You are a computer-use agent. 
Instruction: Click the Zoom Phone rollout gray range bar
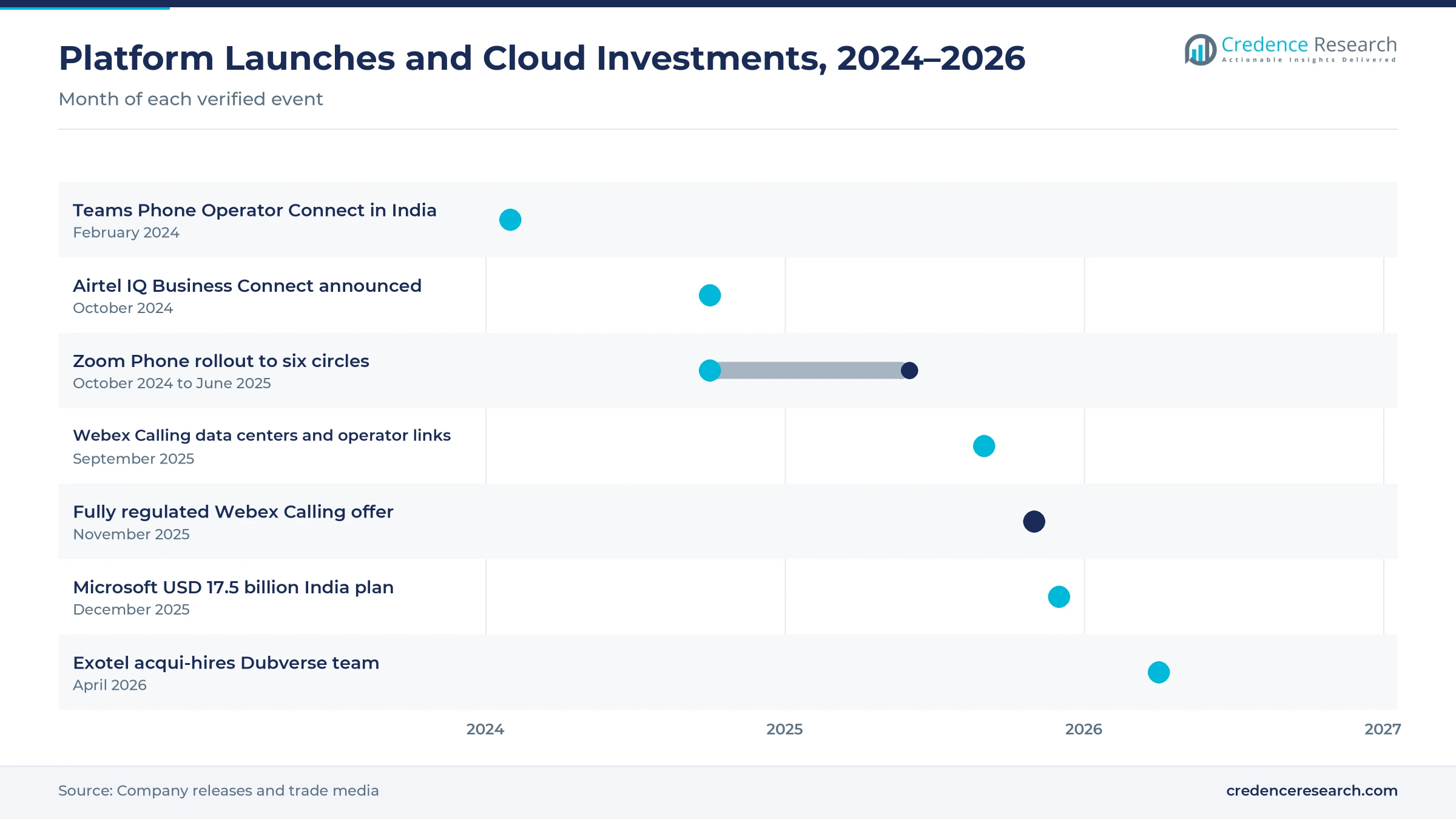pos(810,371)
